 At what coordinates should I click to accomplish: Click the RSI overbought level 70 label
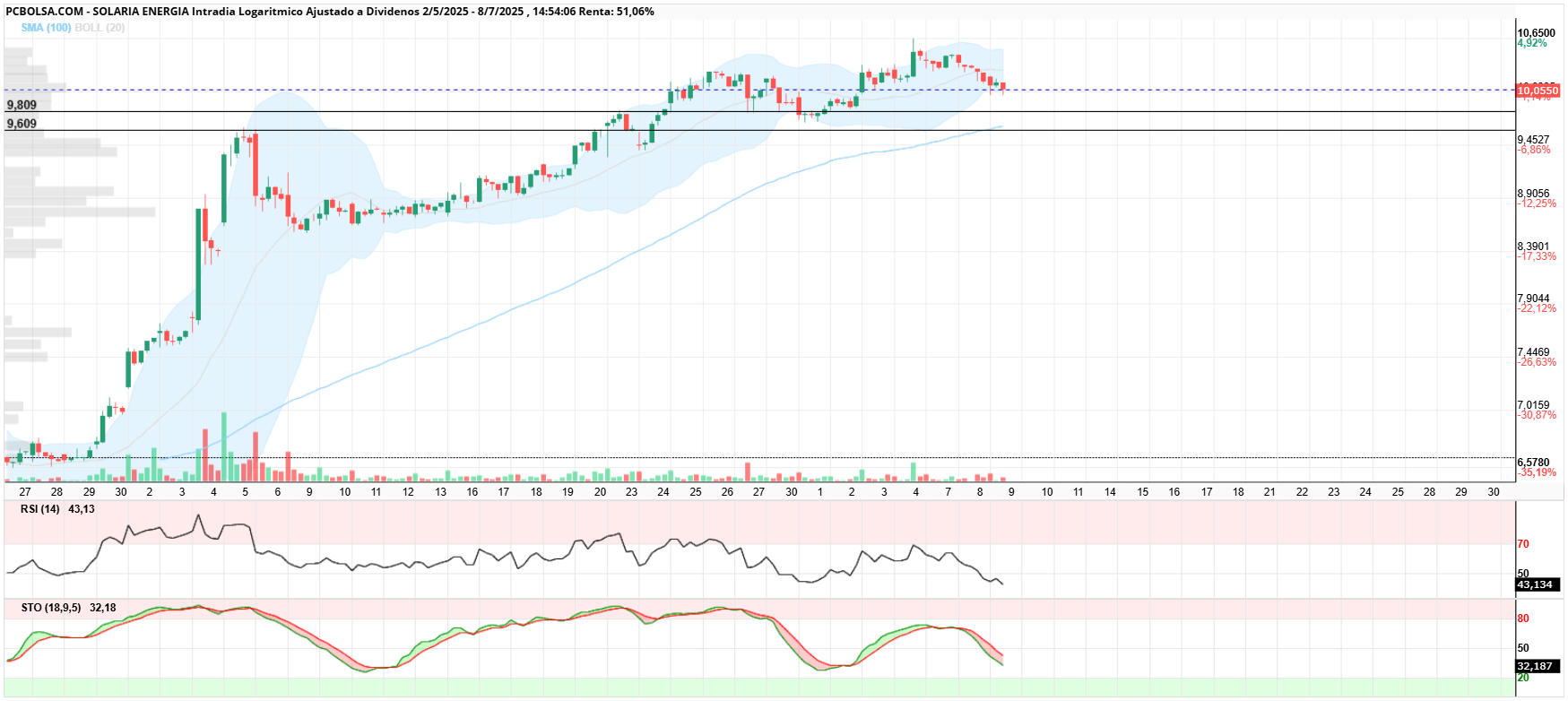pos(1523,544)
